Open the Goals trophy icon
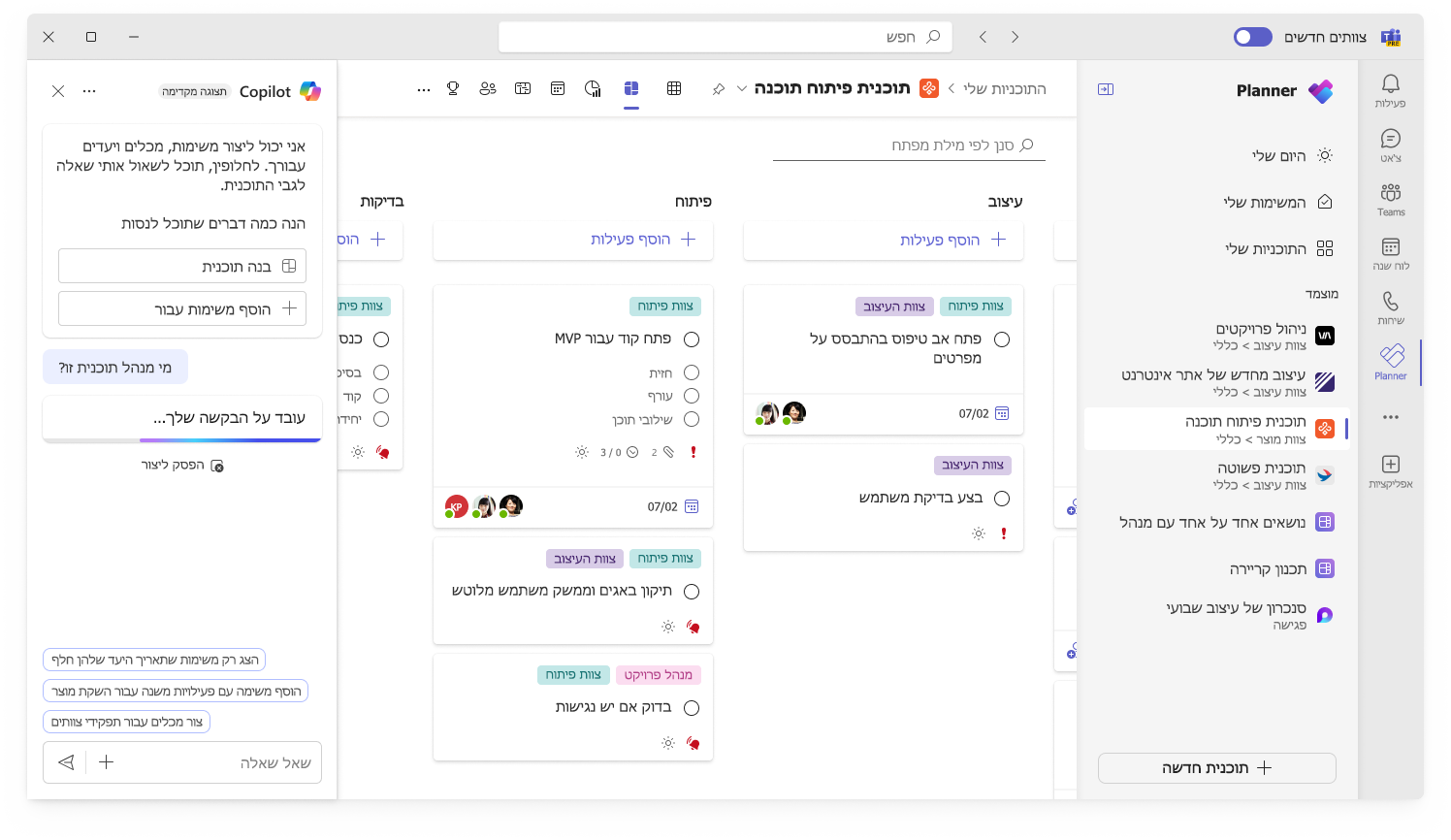The width and height of the screenshot is (1451, 840). tap(453, 88)
